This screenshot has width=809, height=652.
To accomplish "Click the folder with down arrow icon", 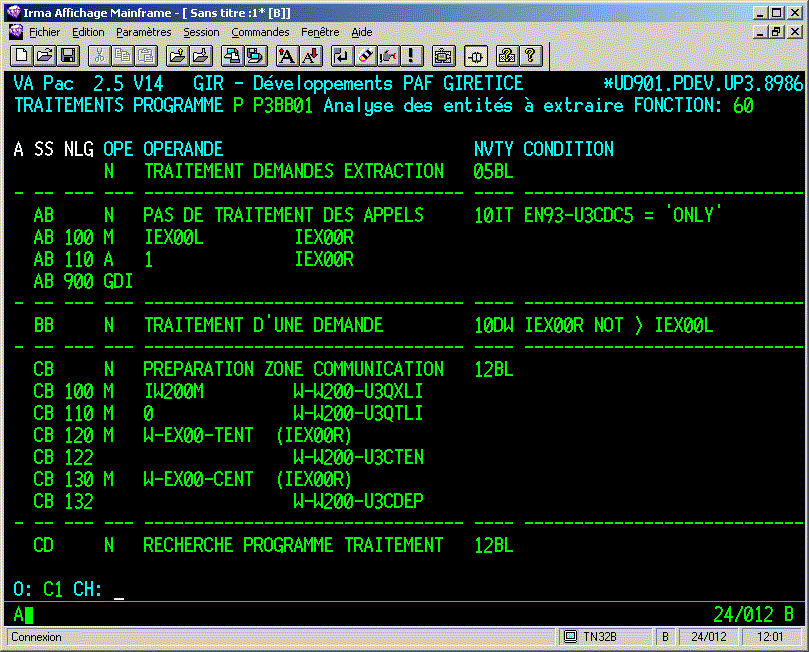I will tap(201, 56).
